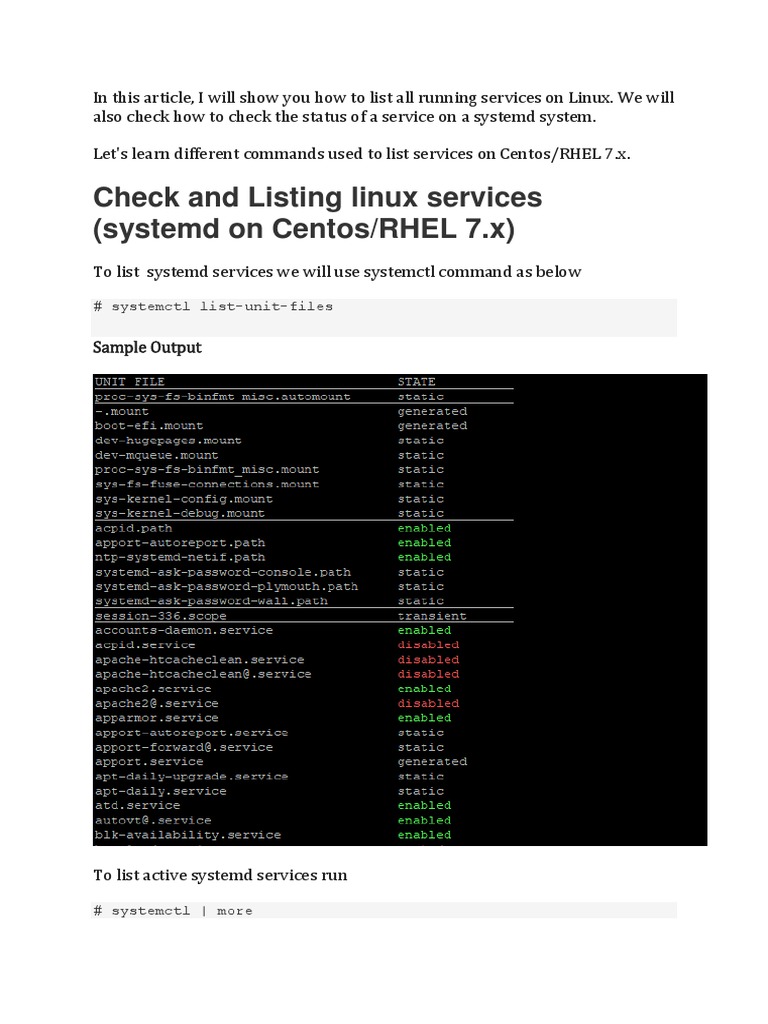
Task: Click the 'In this article' intro paragraph
Action: [384, 107]
